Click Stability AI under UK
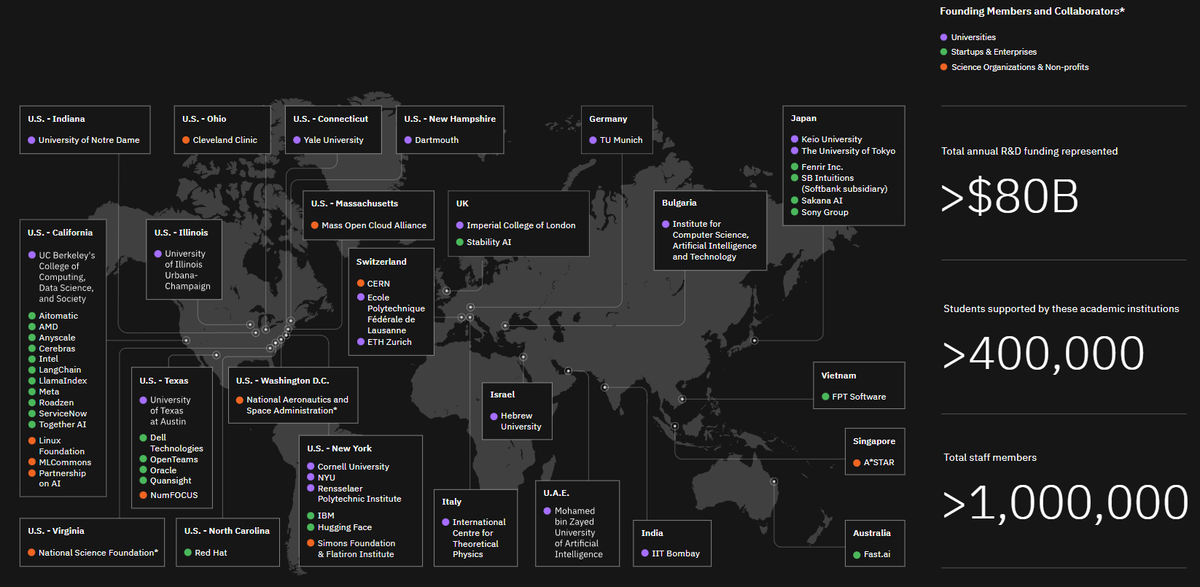Image resolution: width=1200 pixels, height=587 pixels. pyautogui.click(x=489, y=242)
